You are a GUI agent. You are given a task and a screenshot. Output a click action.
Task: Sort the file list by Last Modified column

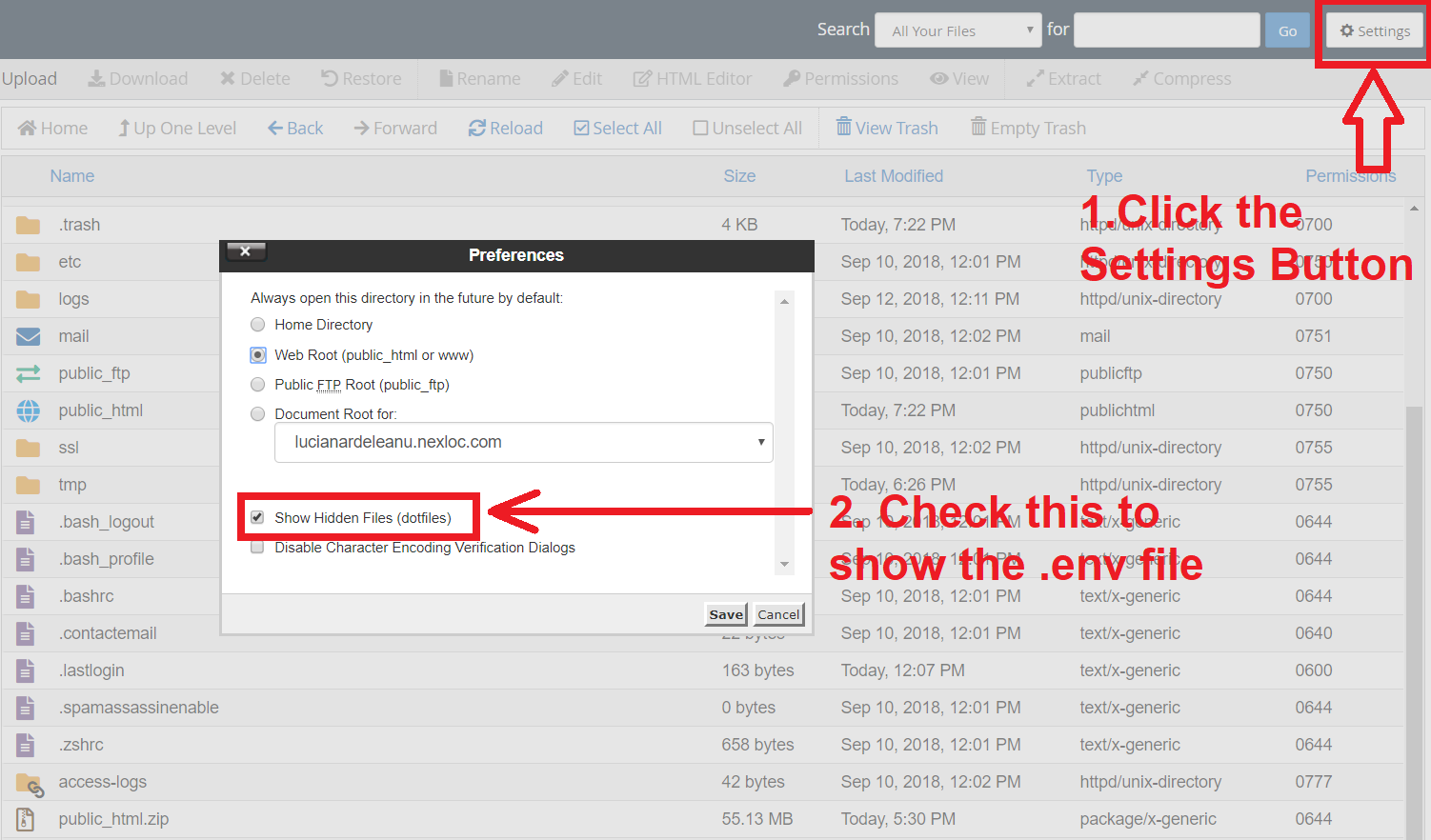893,176
